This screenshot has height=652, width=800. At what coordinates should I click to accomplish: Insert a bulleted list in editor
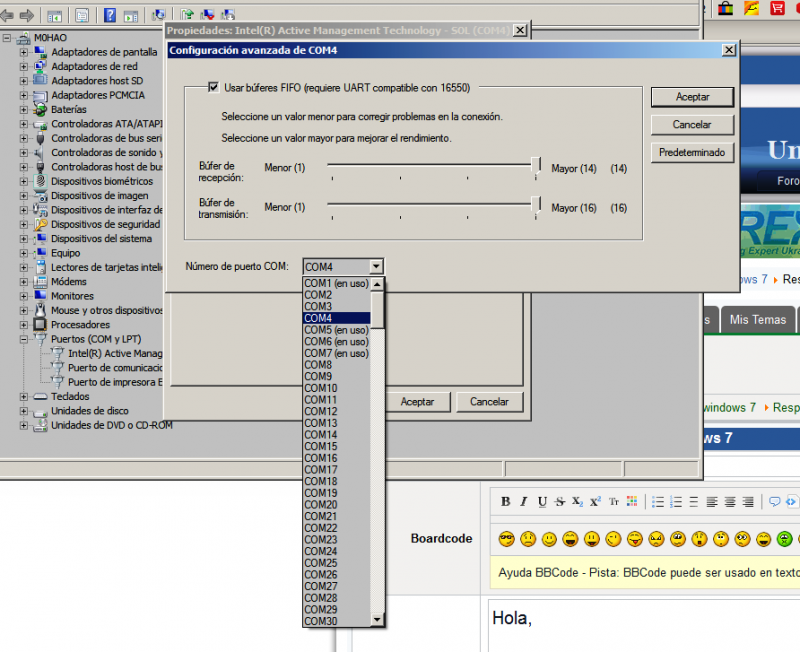pos(658,502)
